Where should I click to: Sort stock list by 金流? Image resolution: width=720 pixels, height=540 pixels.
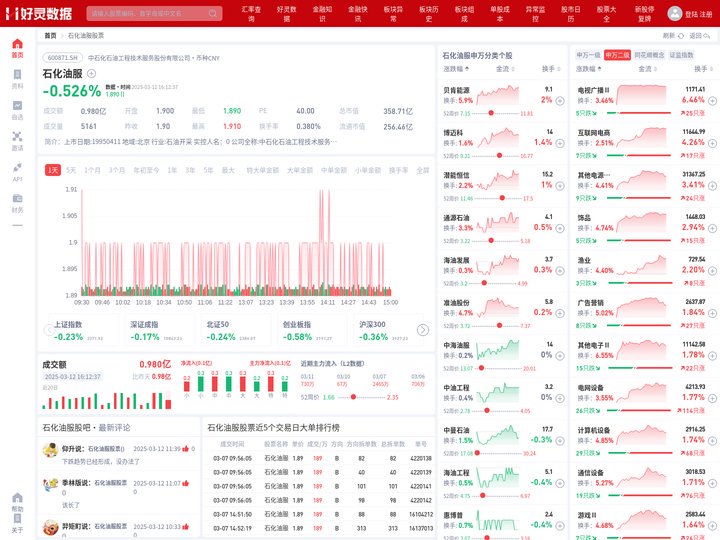pos(505,69)
